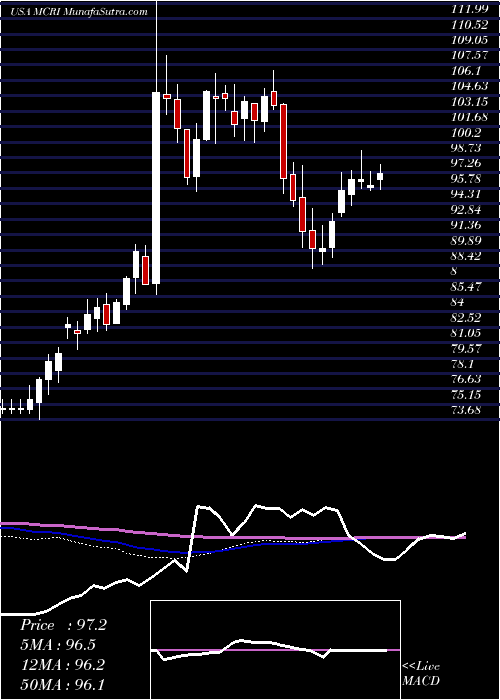Click the 107.57 price axis label
Viewport: 500px width, 700px height.
pyautogui.click(x=470, y=55)
